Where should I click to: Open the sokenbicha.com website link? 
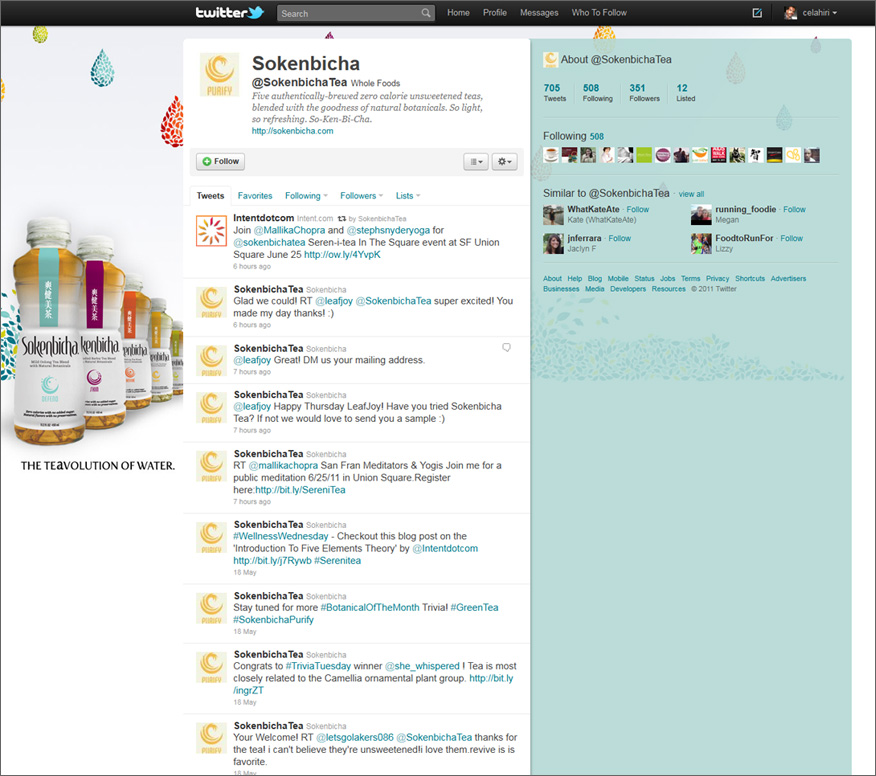[292, 131]
